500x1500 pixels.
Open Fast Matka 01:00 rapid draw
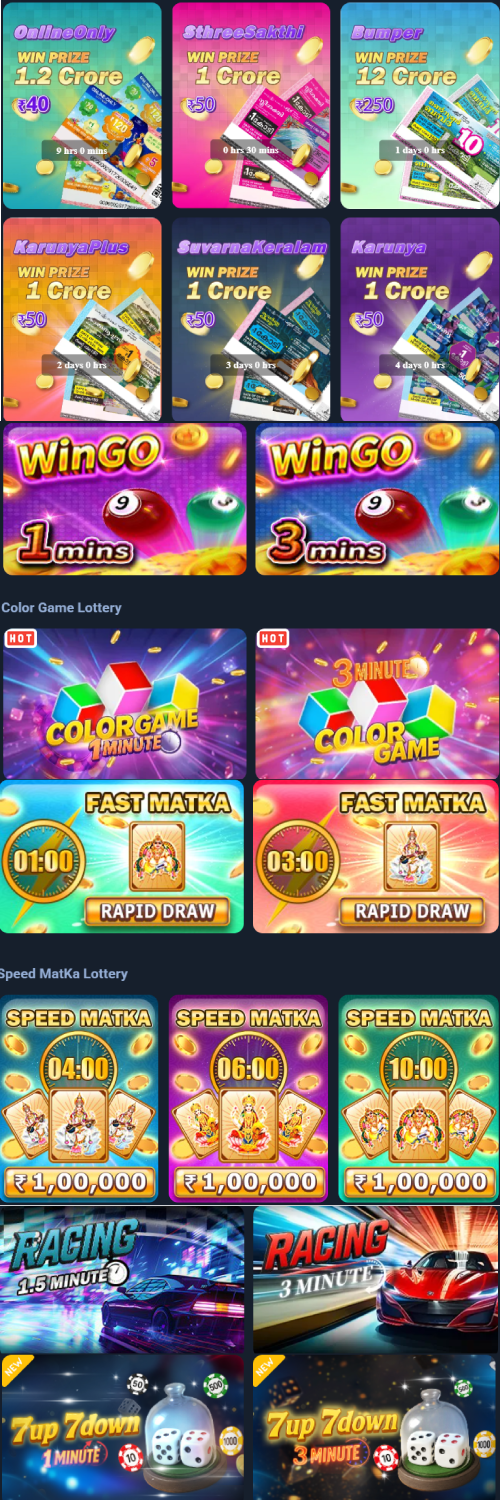coord(122,857)
